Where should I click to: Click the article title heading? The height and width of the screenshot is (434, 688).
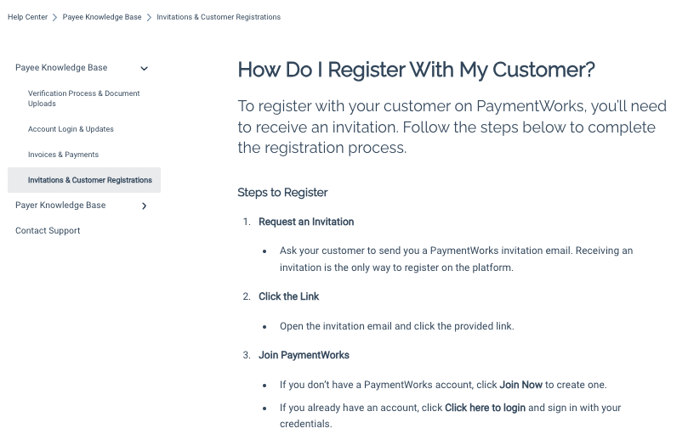(x=416, y=69)
